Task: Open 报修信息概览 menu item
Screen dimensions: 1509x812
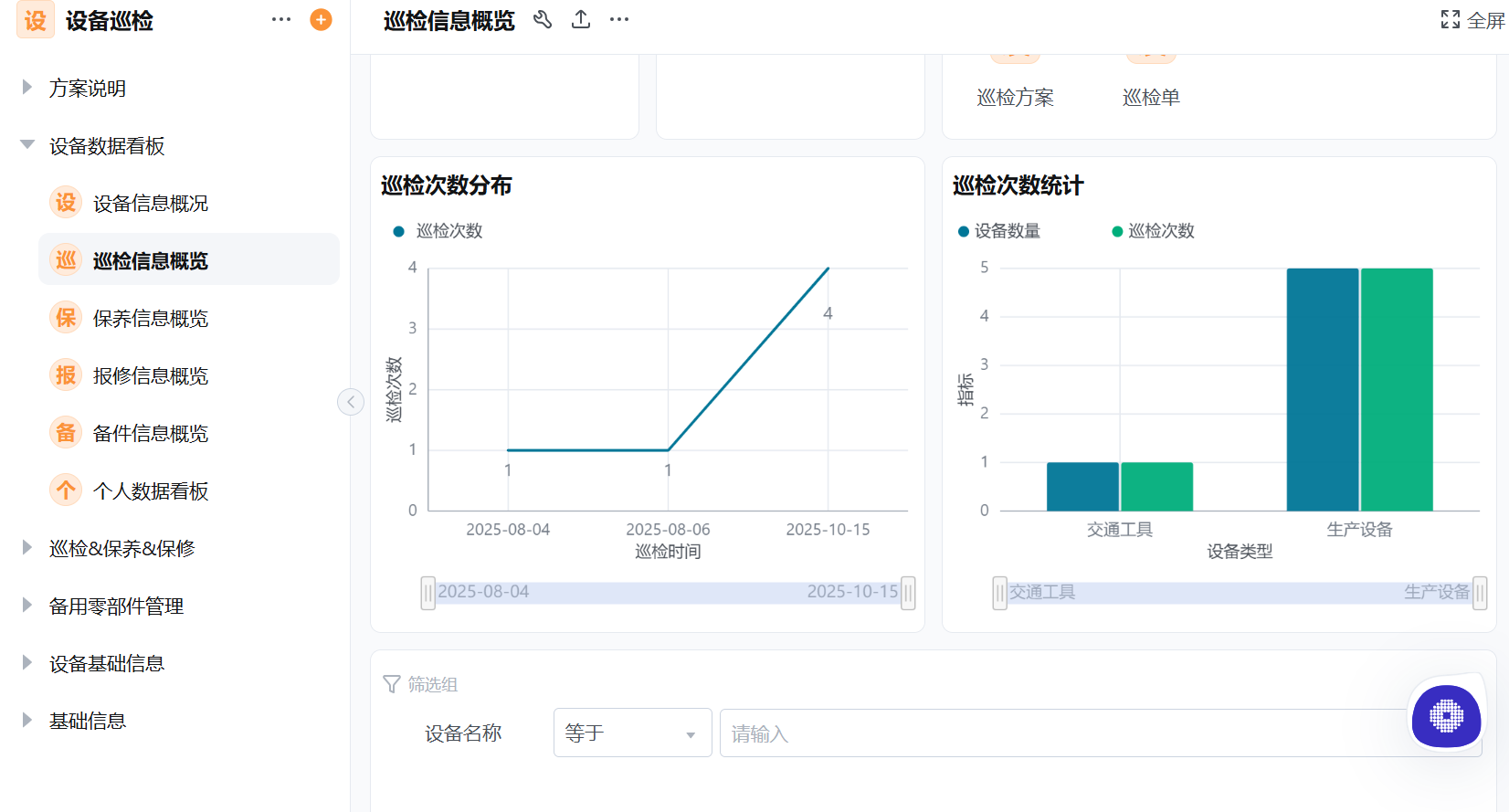Action: pos(189,375)
